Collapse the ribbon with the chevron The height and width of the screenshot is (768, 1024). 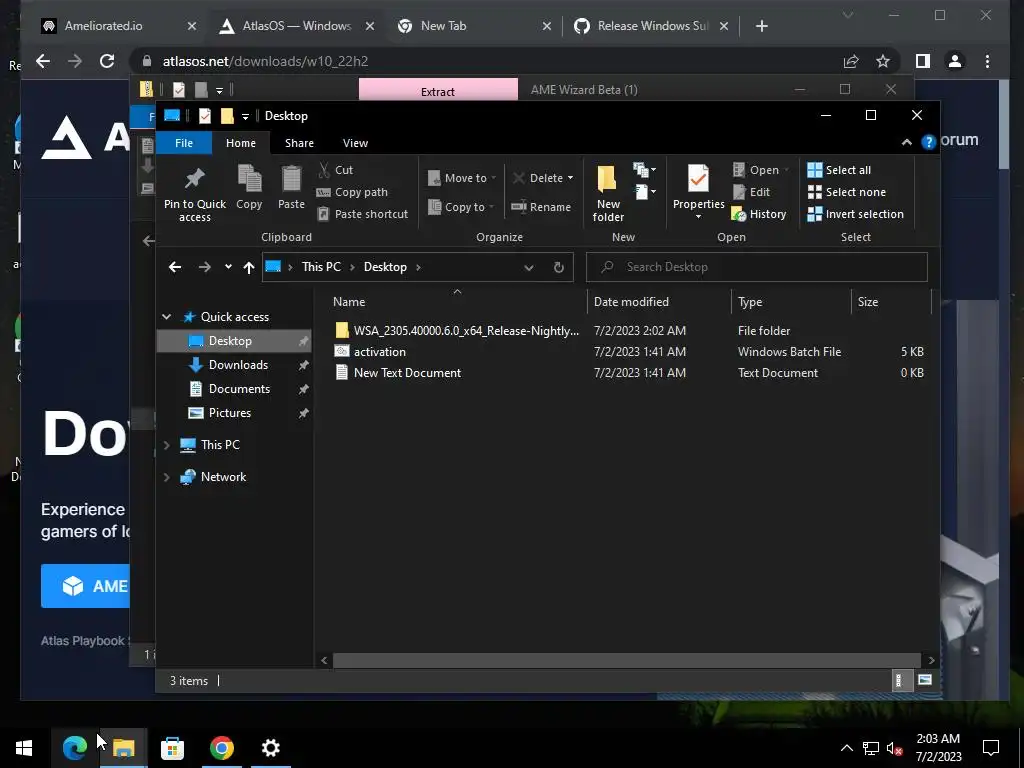906,142
